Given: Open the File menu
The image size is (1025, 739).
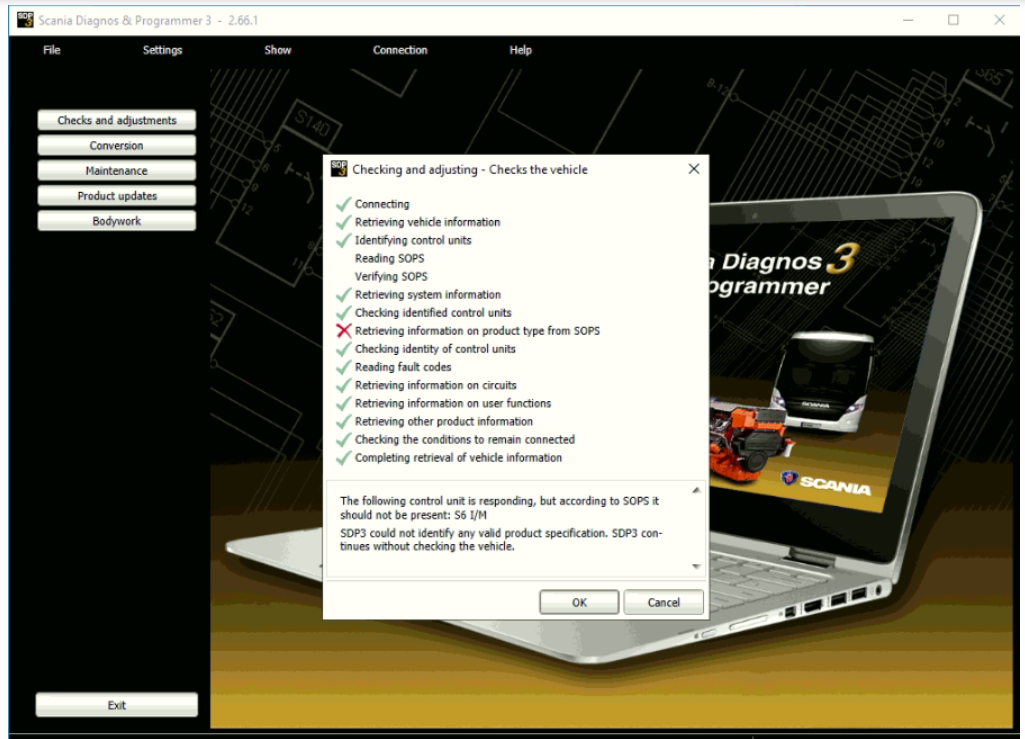Looking at the screenshot, I should [x=52, y=50].
